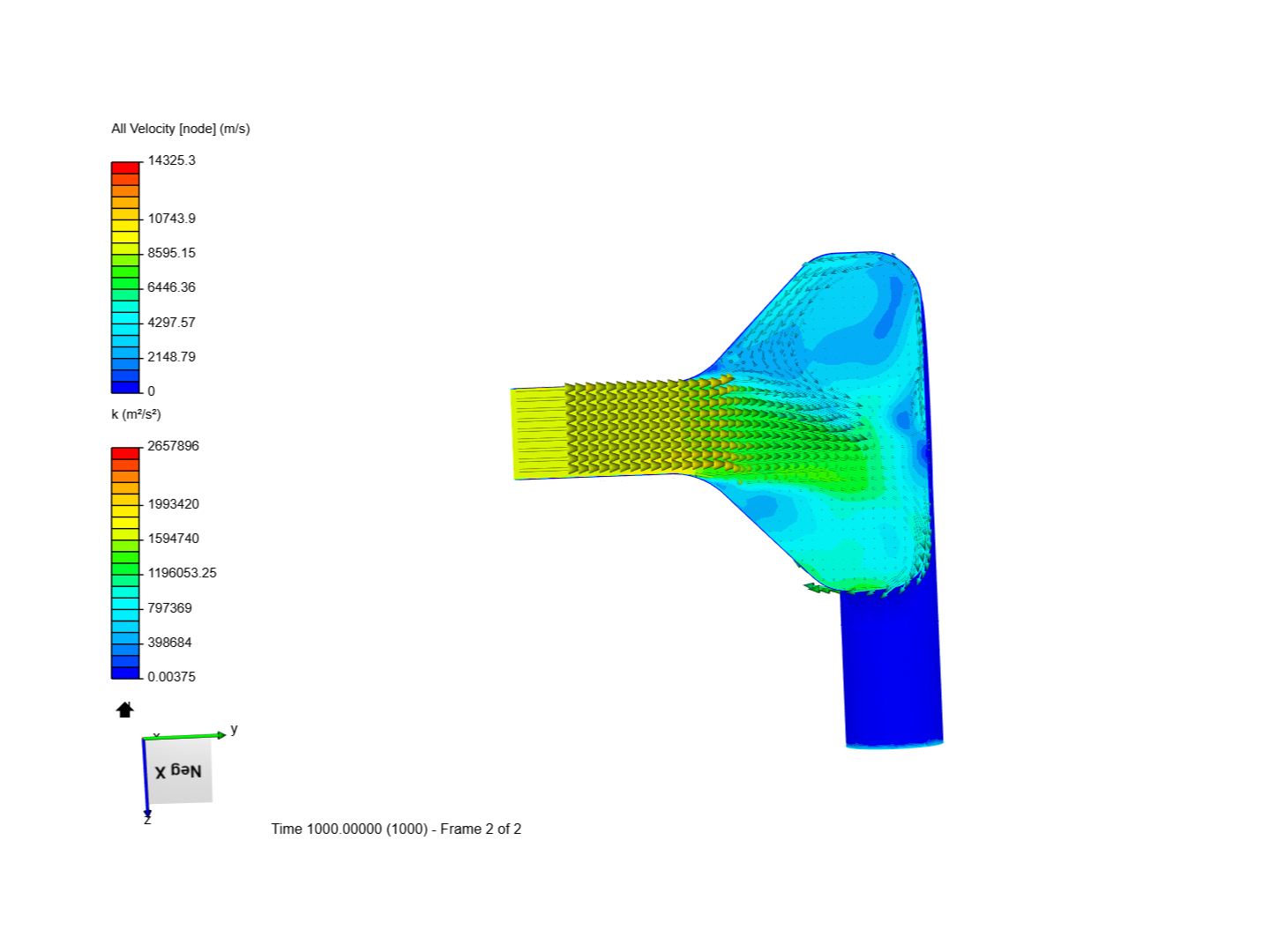Select the green y axis arrow label
Screen dimensions: 1270x952
(234, 729)
